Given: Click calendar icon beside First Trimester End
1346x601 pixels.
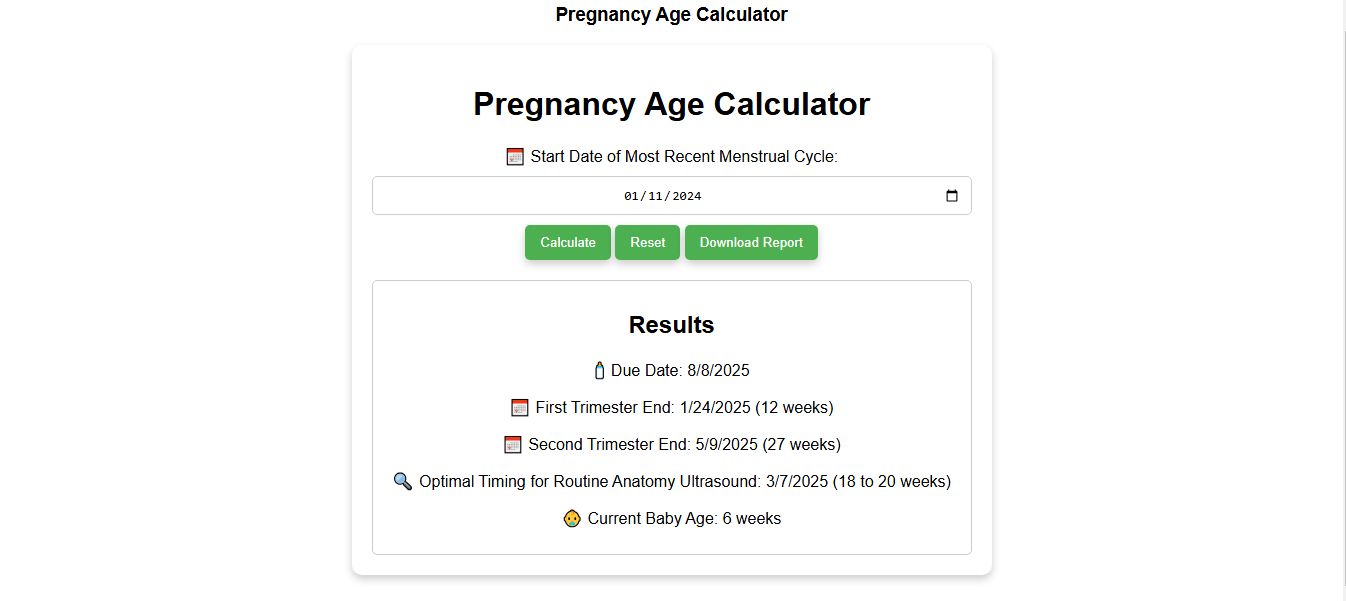Looking at the screenshot, I should point(519,408).
